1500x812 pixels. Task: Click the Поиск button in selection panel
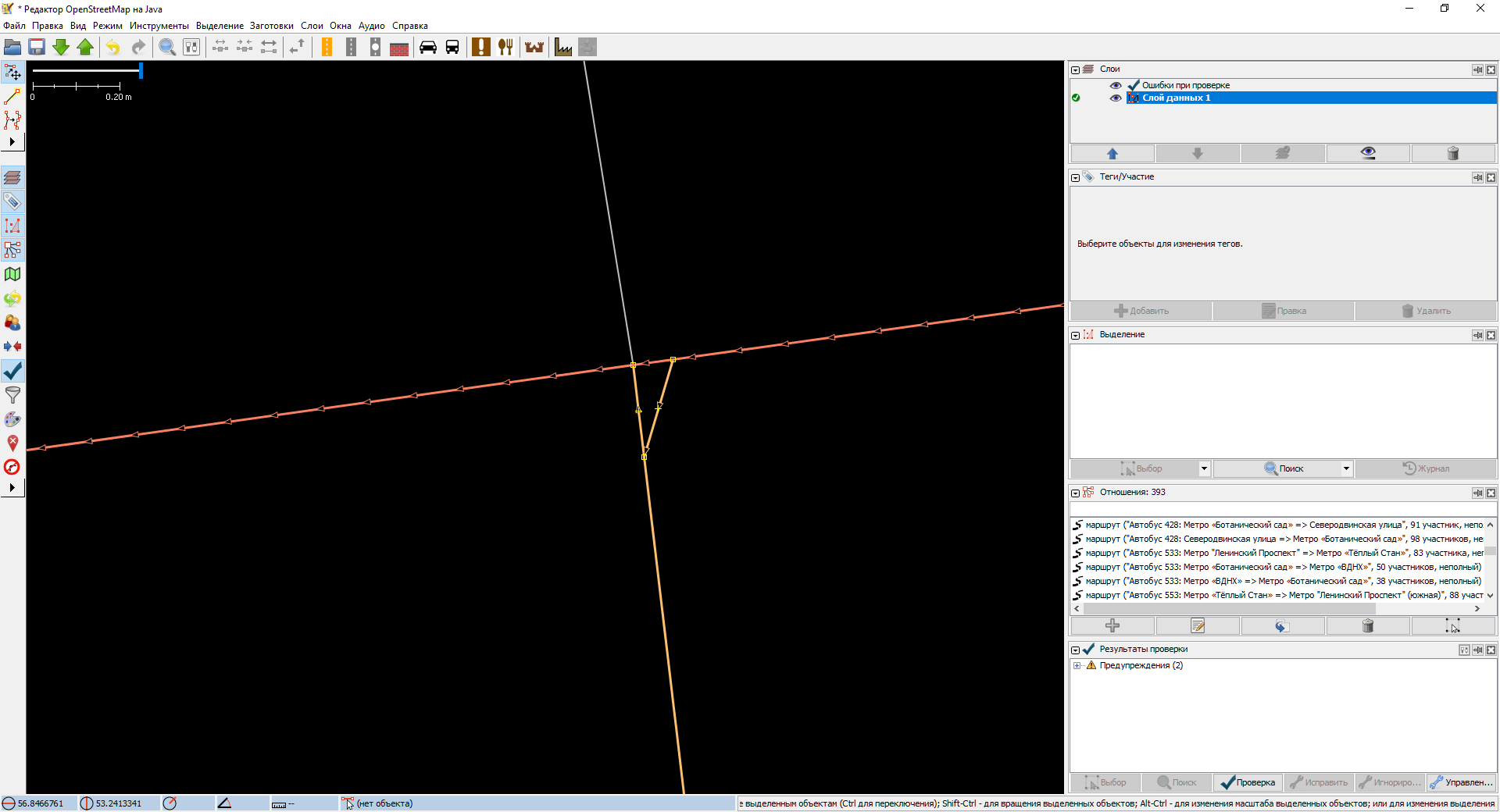click(1277, 468)
